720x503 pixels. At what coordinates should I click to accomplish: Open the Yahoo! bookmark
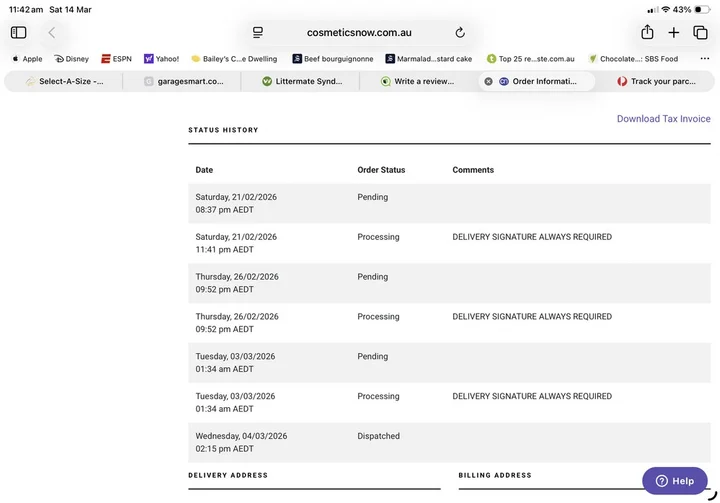tap(162, 59)
